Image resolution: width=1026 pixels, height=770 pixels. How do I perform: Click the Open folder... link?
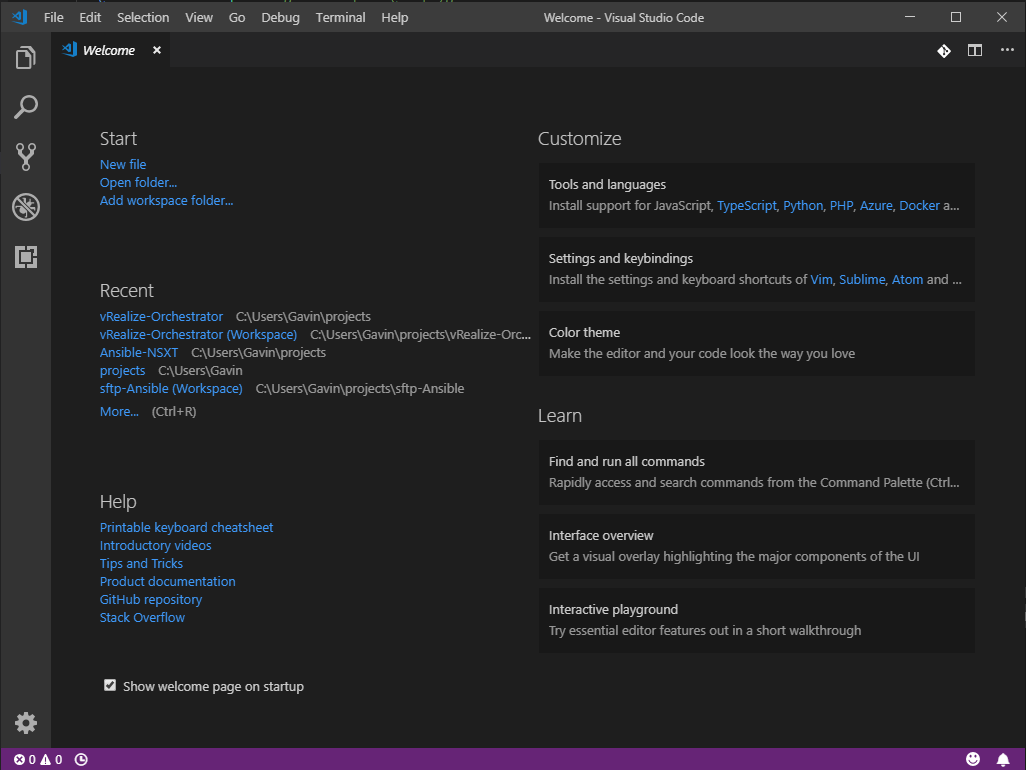138,183
